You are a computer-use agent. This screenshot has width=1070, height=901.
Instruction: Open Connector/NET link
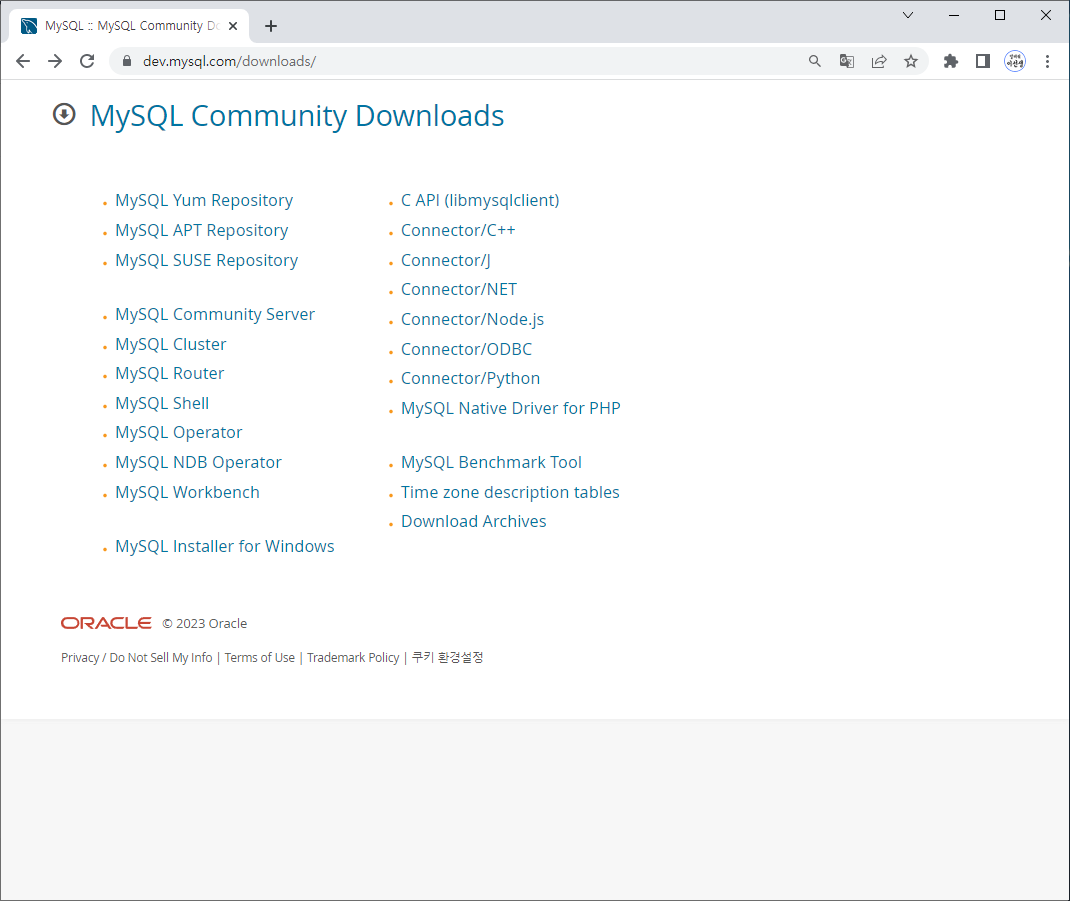tap(459, 289)
